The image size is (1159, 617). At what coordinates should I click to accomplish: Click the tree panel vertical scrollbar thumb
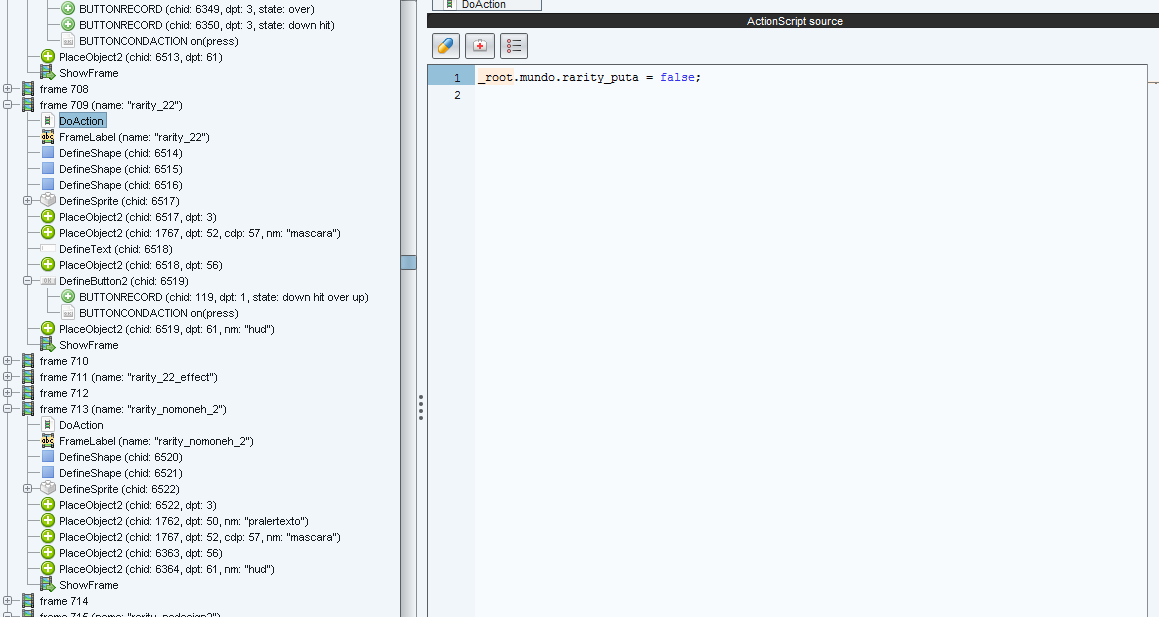(x=409, y=262)
